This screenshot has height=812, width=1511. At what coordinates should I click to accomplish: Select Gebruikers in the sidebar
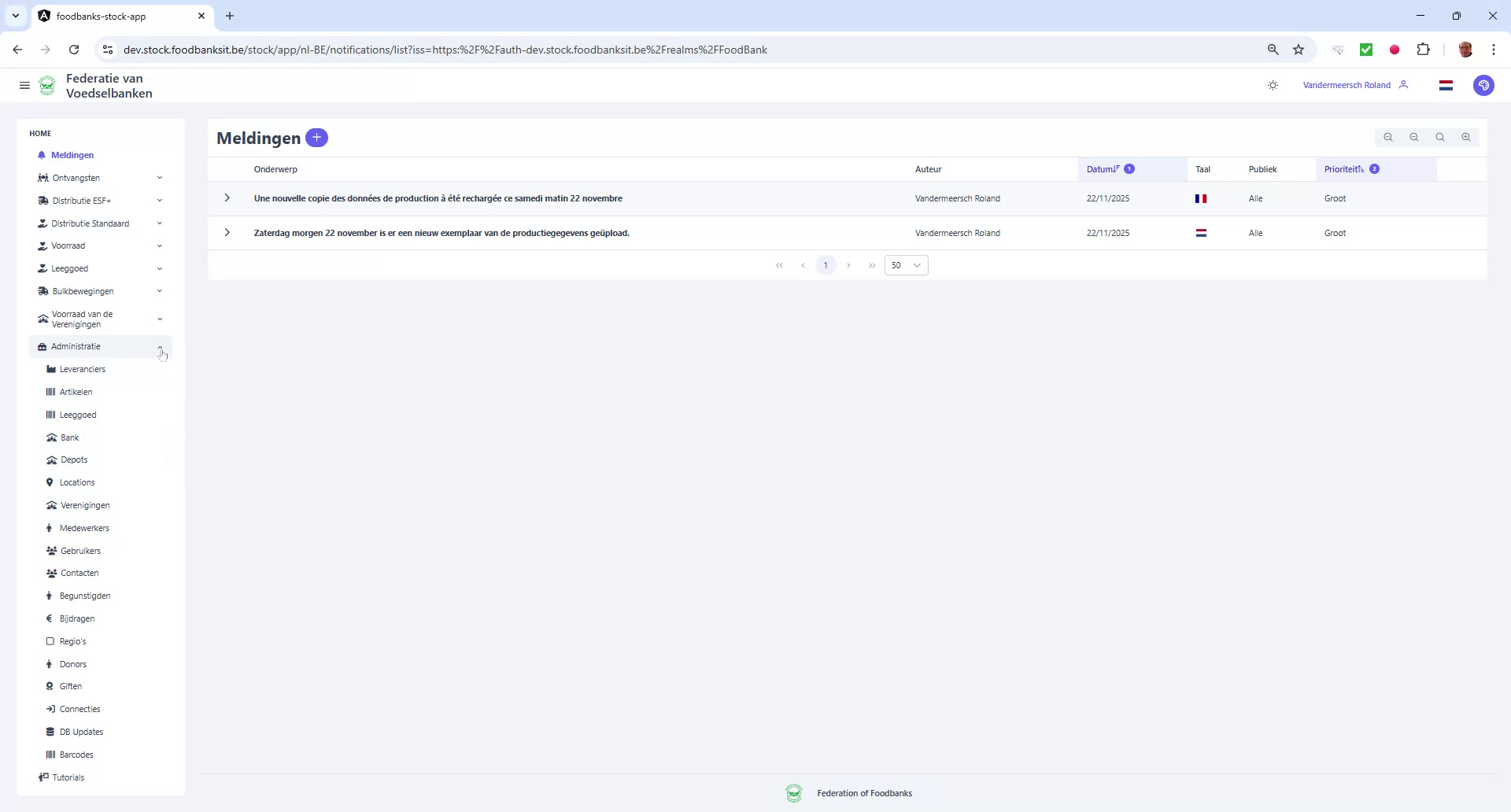tap(81, 551)
